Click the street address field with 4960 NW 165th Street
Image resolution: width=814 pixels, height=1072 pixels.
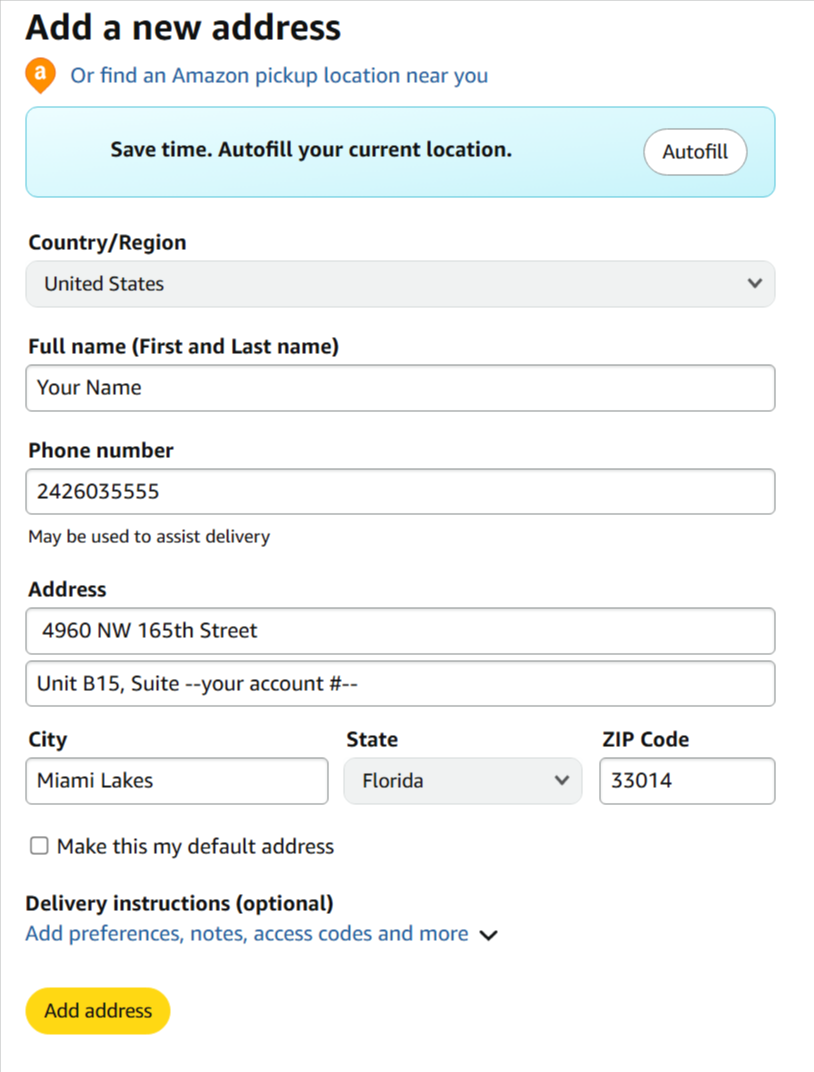click(x=400, y=631)
